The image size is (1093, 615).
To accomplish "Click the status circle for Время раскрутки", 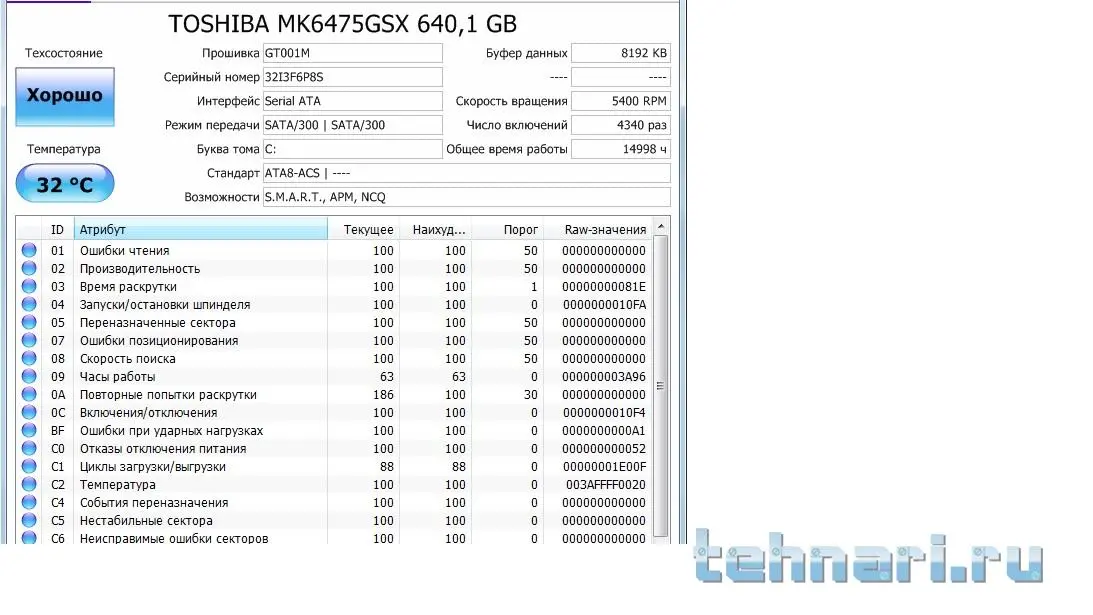I will coord(29,286).
